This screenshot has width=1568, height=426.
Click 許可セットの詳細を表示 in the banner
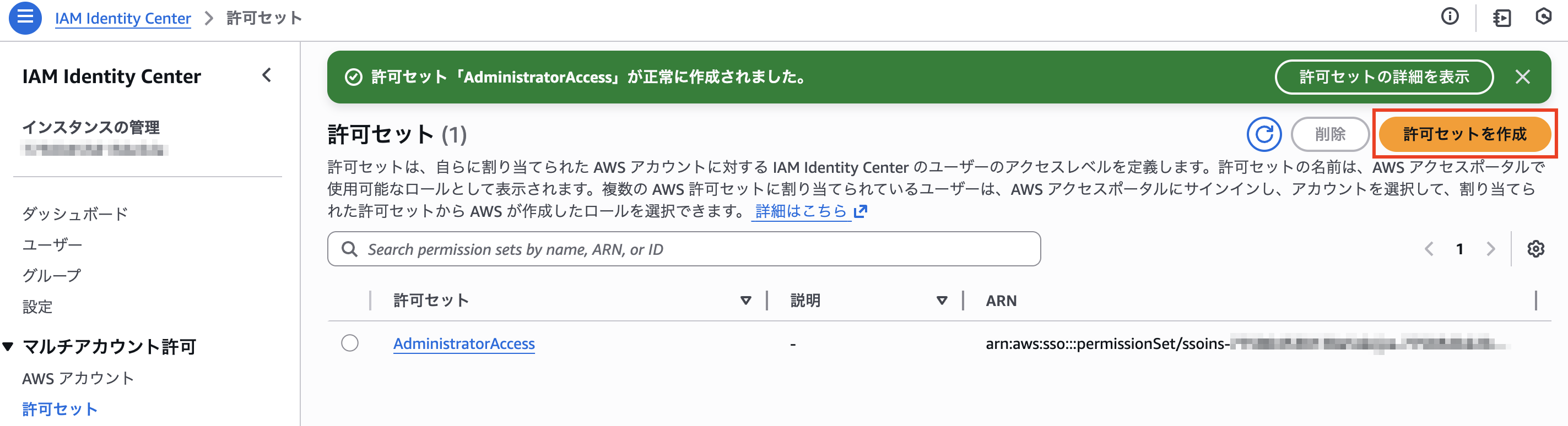click(1383, 77)
